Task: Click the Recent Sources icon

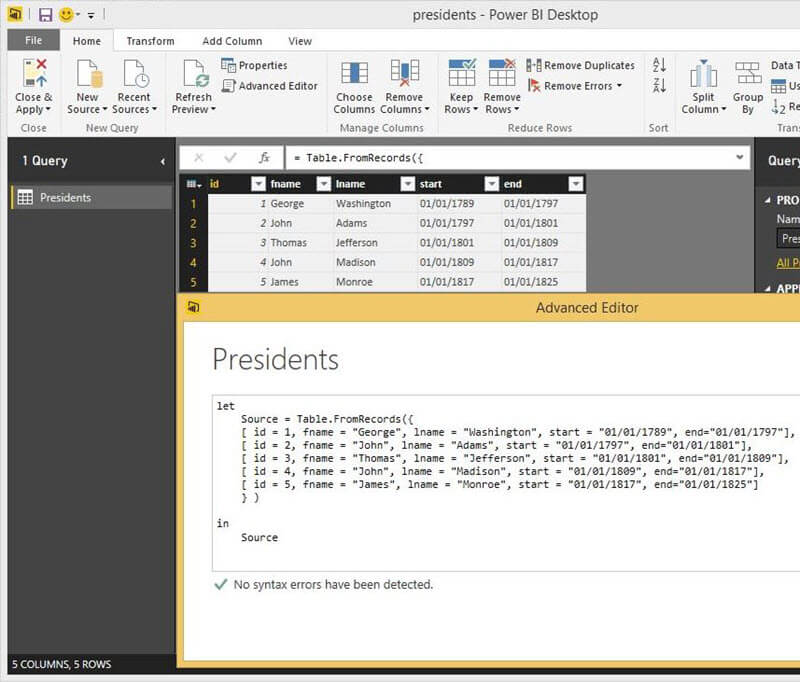Action: [x=136, y=73]
